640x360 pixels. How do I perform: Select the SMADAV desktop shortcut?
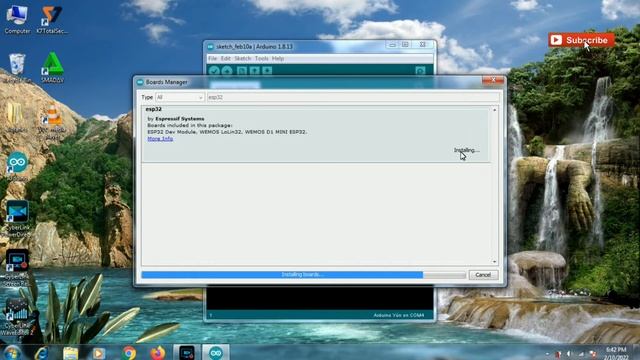[52, 68]
